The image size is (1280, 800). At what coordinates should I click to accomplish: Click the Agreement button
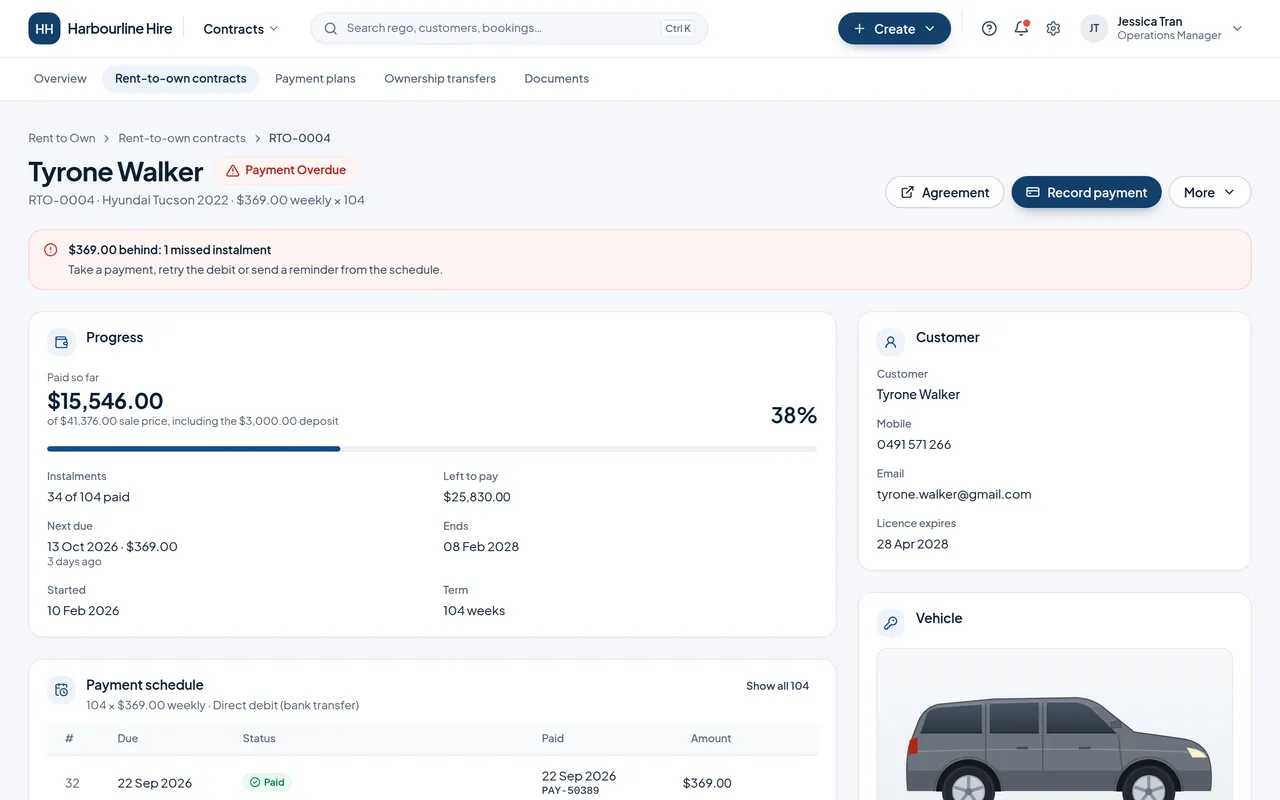pyautogui.click(x=945, y=192)
